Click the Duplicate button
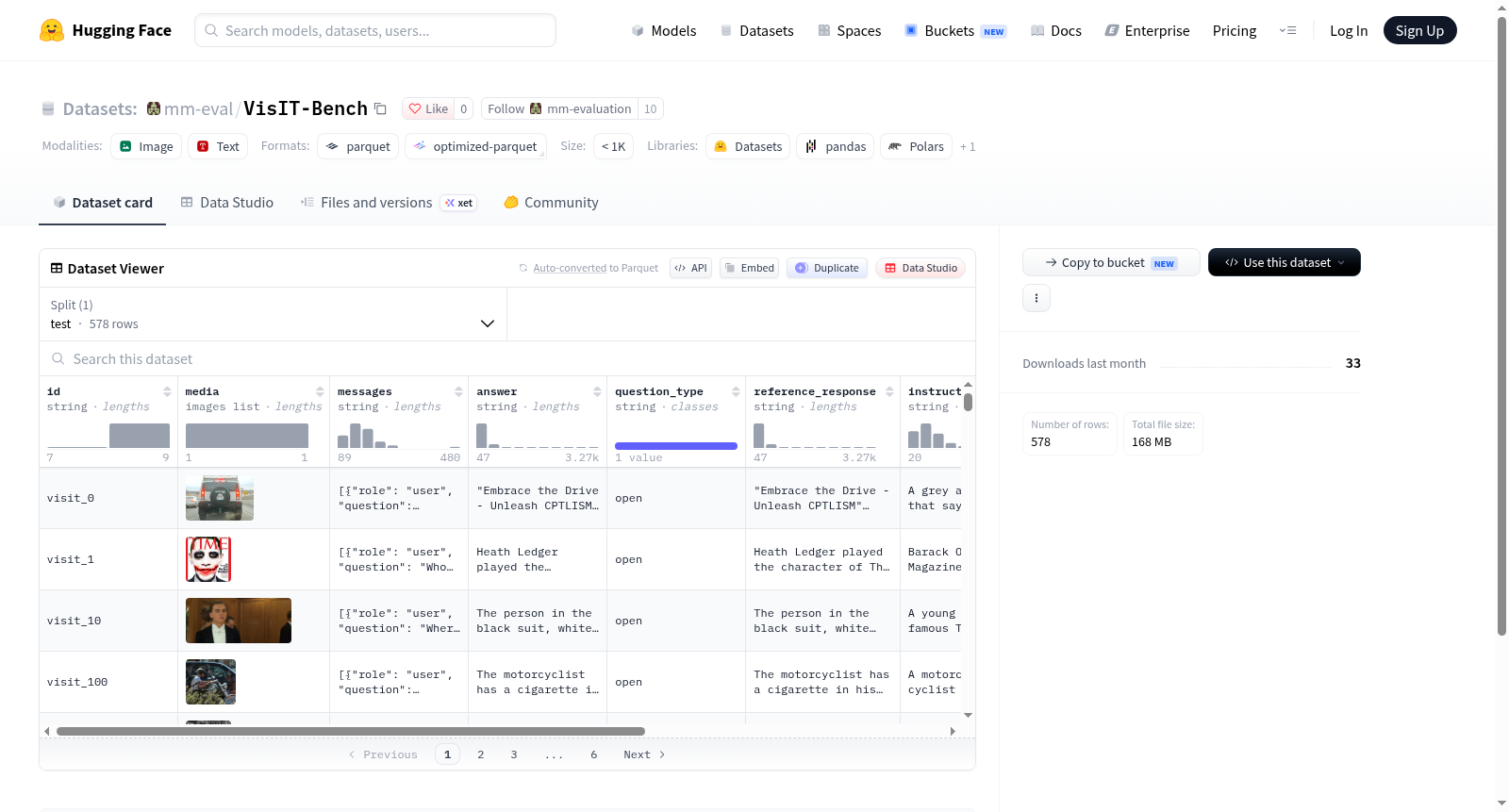 click(x=827, y=268)
